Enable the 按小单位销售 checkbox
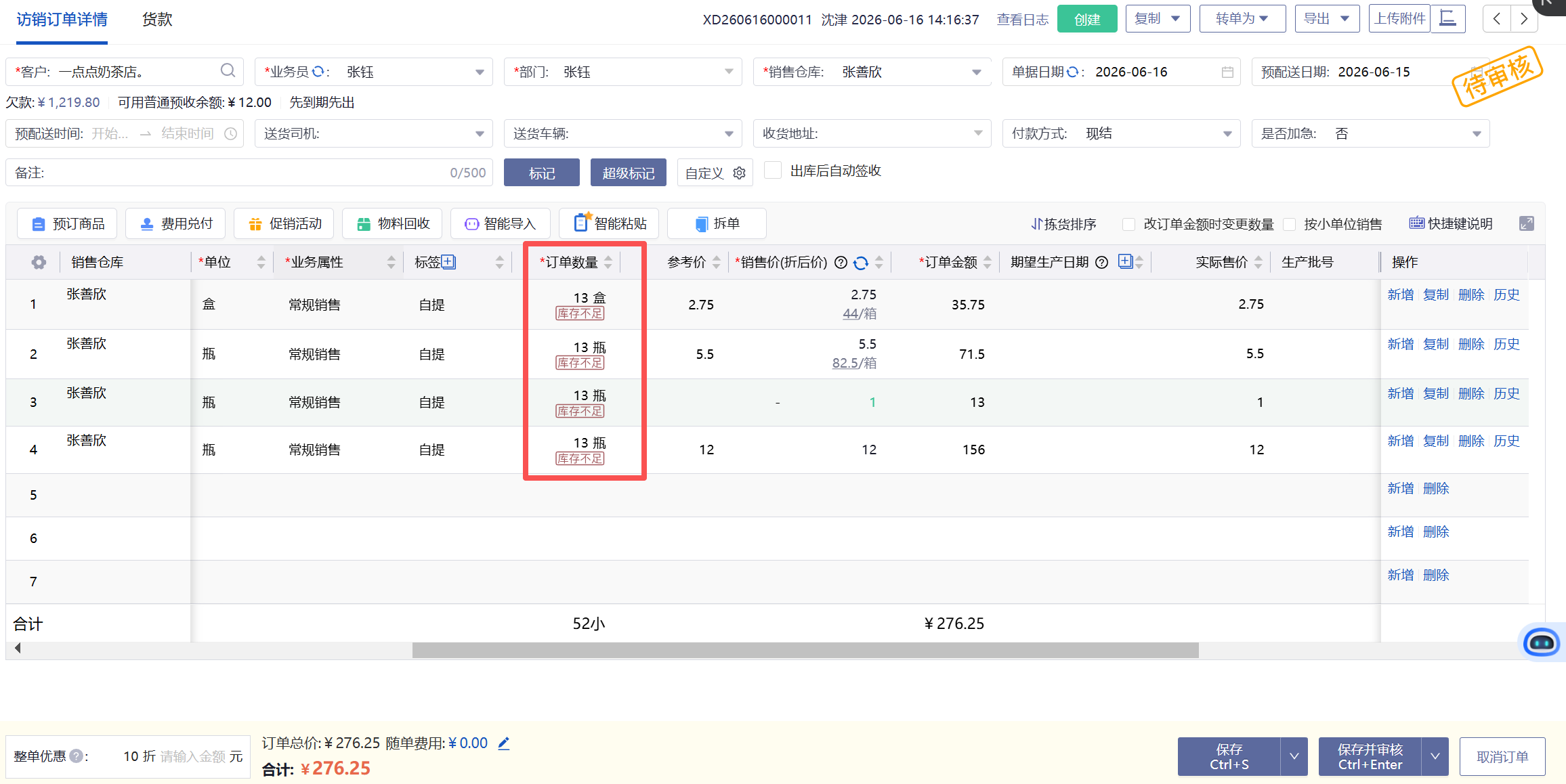 (x=1290, y=224)
